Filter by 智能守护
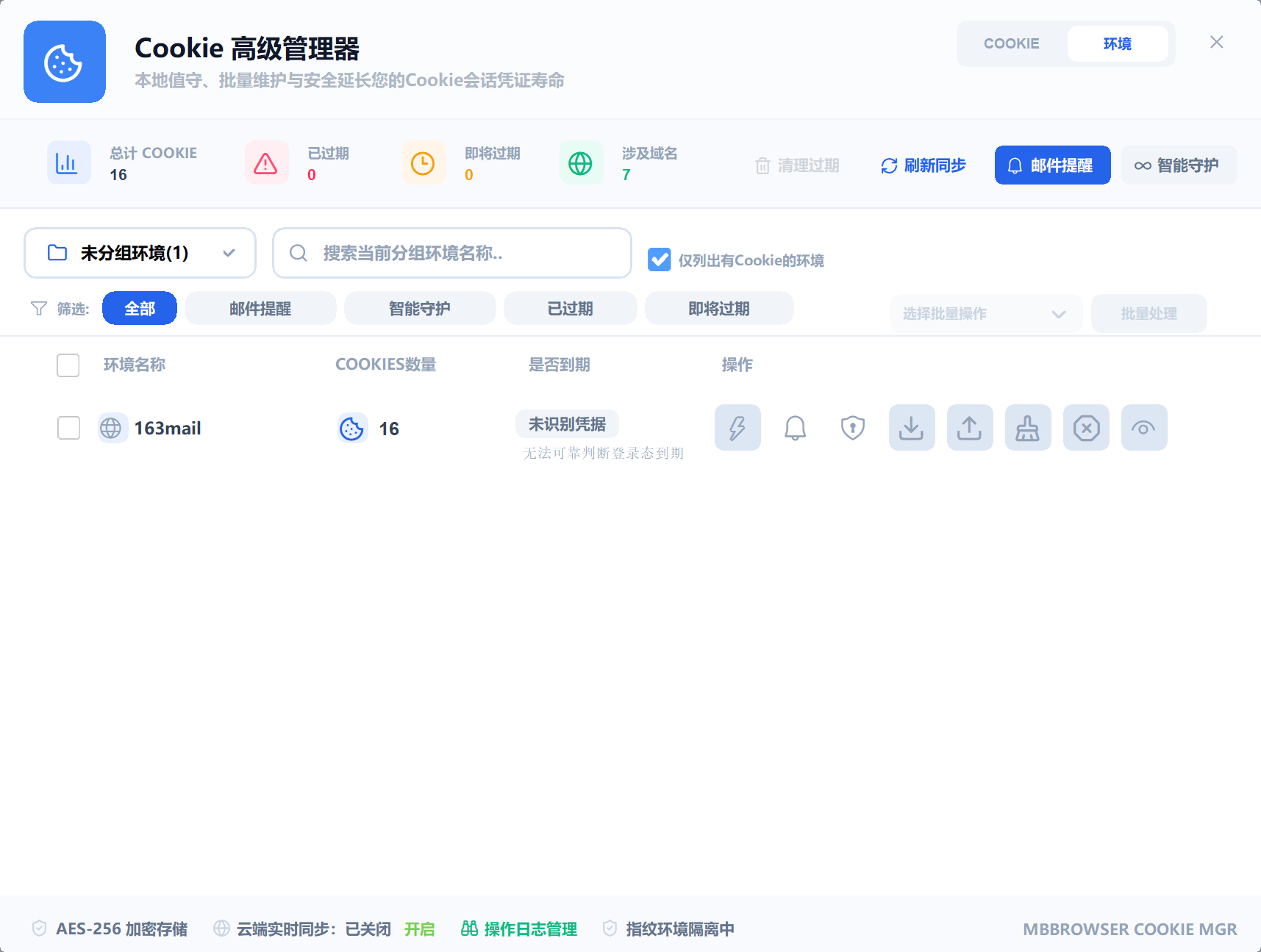The height and width of the screenshot is (952, 1261). coord(420,308)
